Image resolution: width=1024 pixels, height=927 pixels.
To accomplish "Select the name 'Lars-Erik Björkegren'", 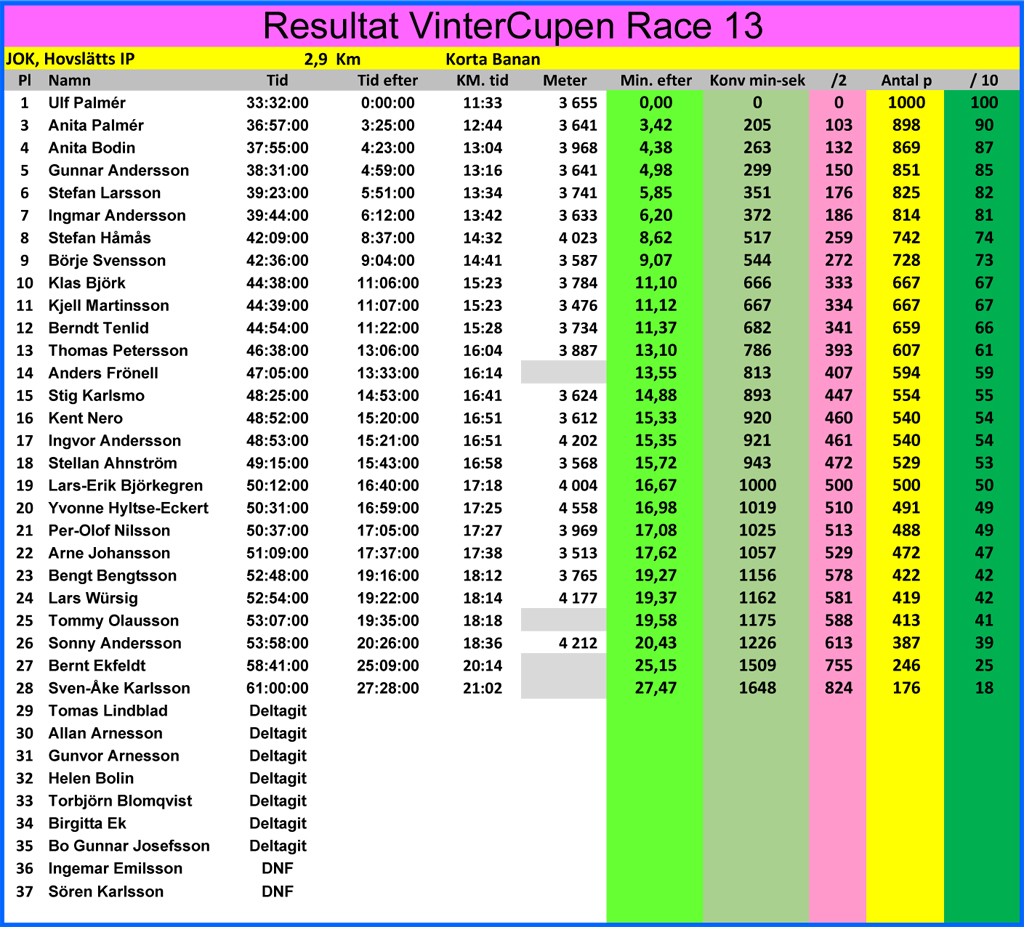I will tap(125, 486).
